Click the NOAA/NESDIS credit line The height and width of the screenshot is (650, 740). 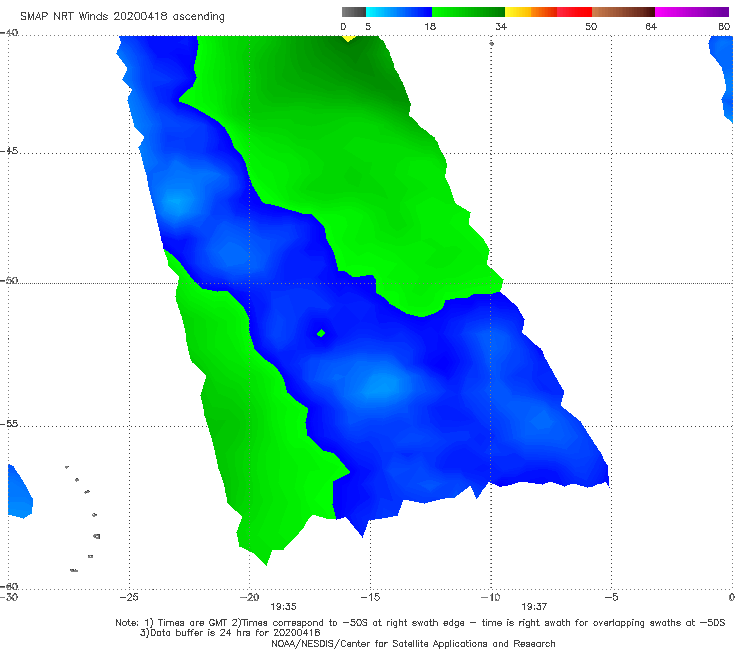(x=413, y=643)
